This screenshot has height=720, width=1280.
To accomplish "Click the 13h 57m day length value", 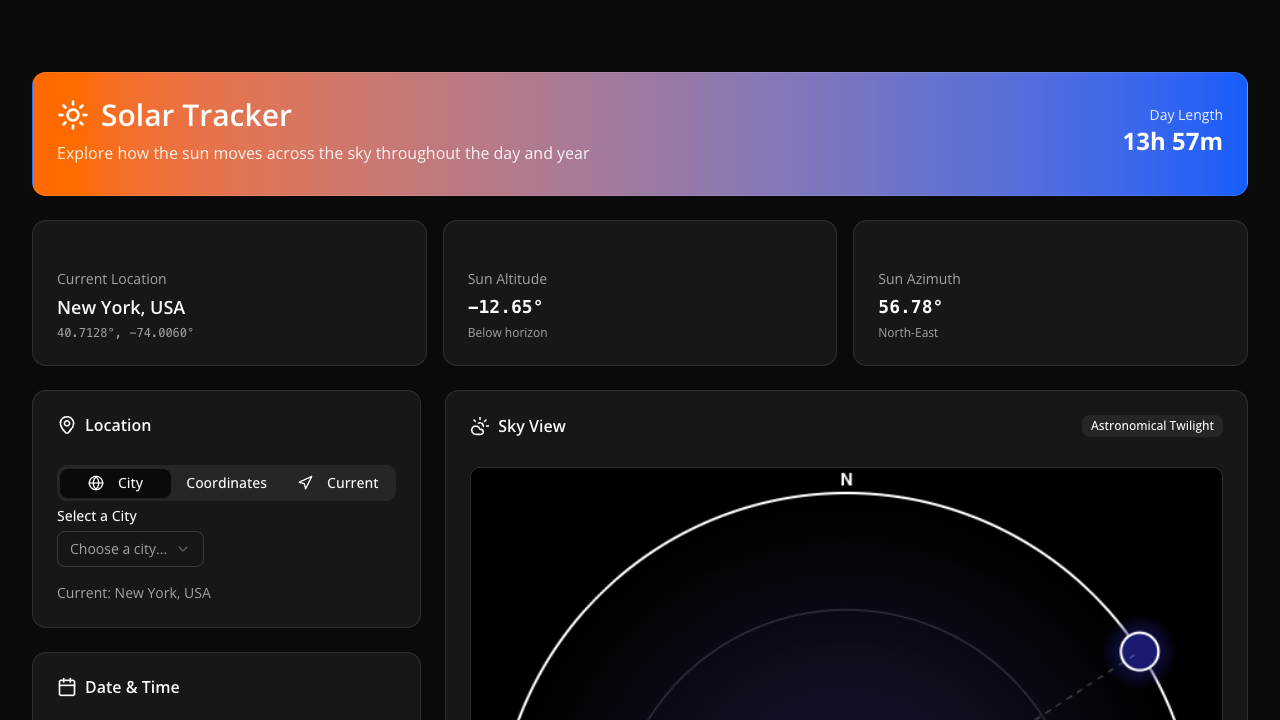I will click(1173, 142).
